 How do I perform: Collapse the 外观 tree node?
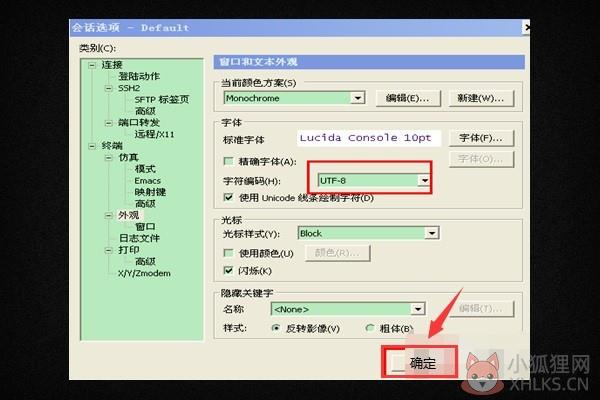[109, 216]
